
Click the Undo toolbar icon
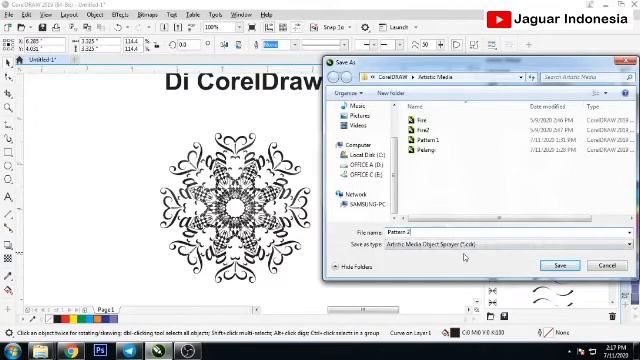pos(118,27)
